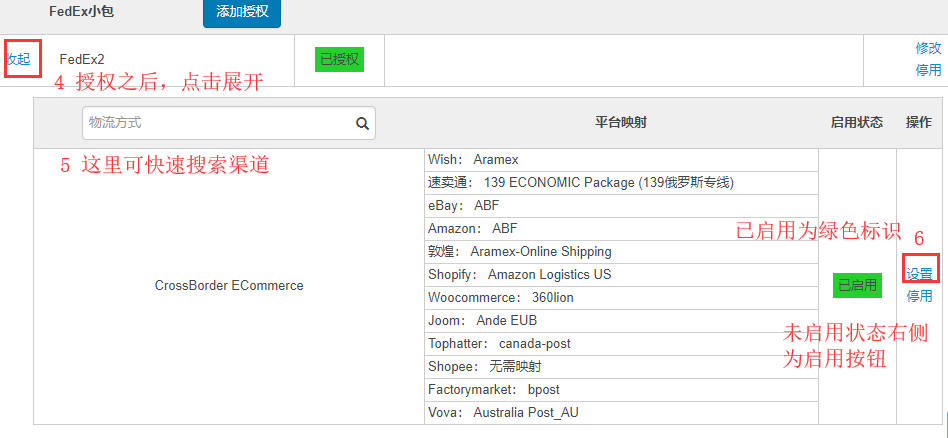The image size is (948, 438).
Task: Click 修改 link for FedEx2
Action: (x=929, y=48)
